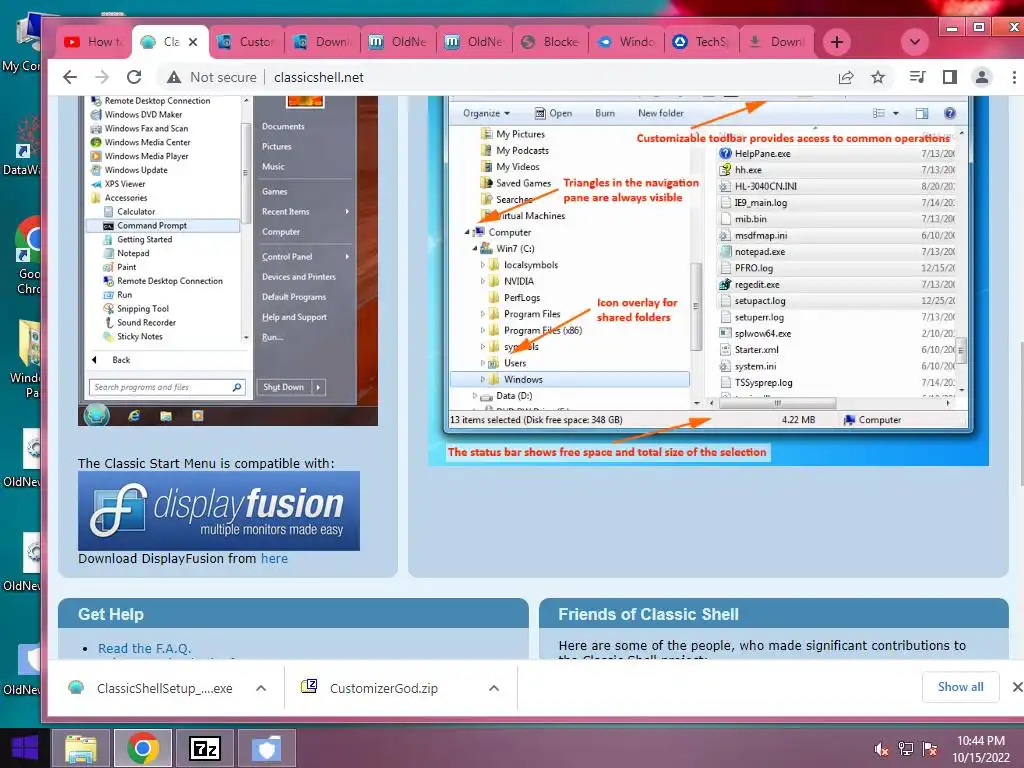This screenshot has width=1024, height=768.
Task: Switch to the Blocke tab
Action: tap(551, 42)
